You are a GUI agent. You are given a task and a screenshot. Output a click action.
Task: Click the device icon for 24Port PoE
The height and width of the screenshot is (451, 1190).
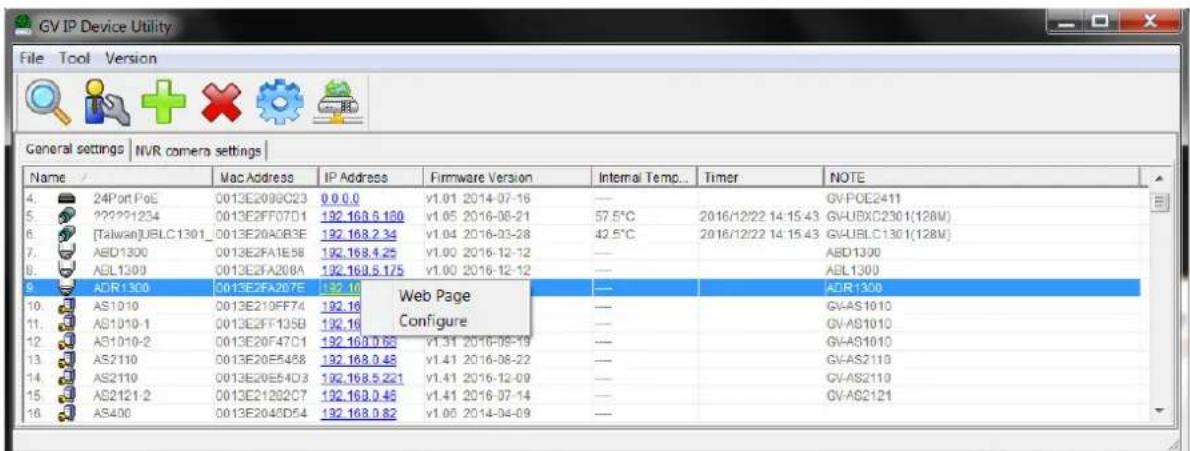click(67, 197)
